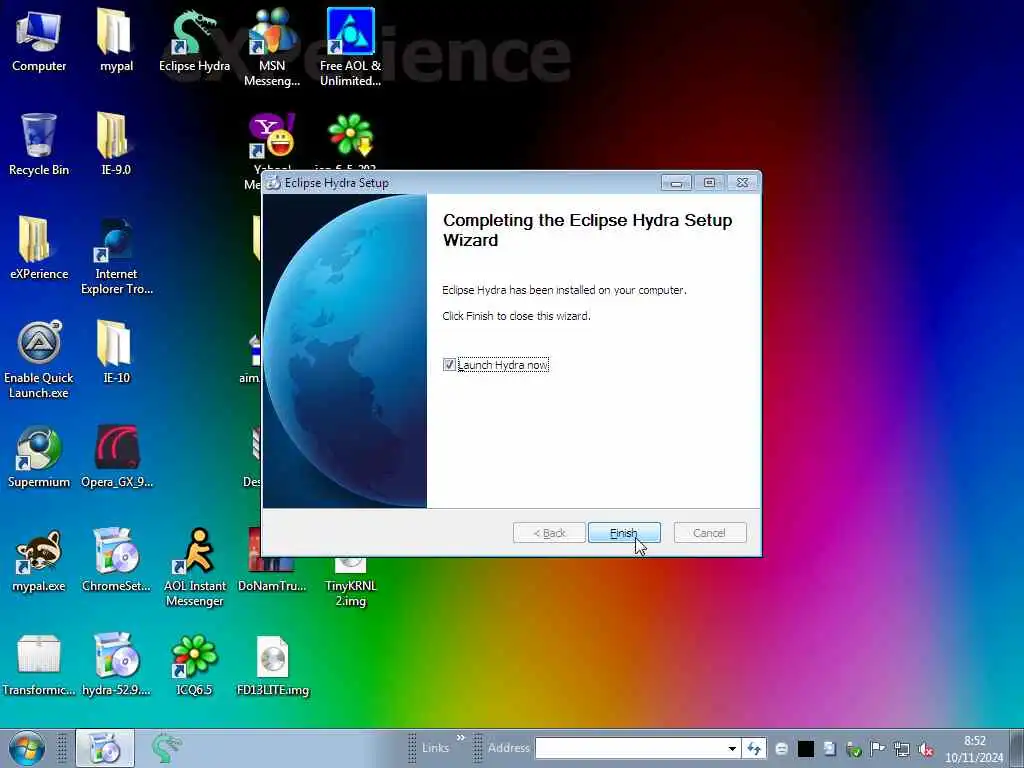Click into the Address toolbar input field
1024x768 pixels.
click(x=631, y=748)
